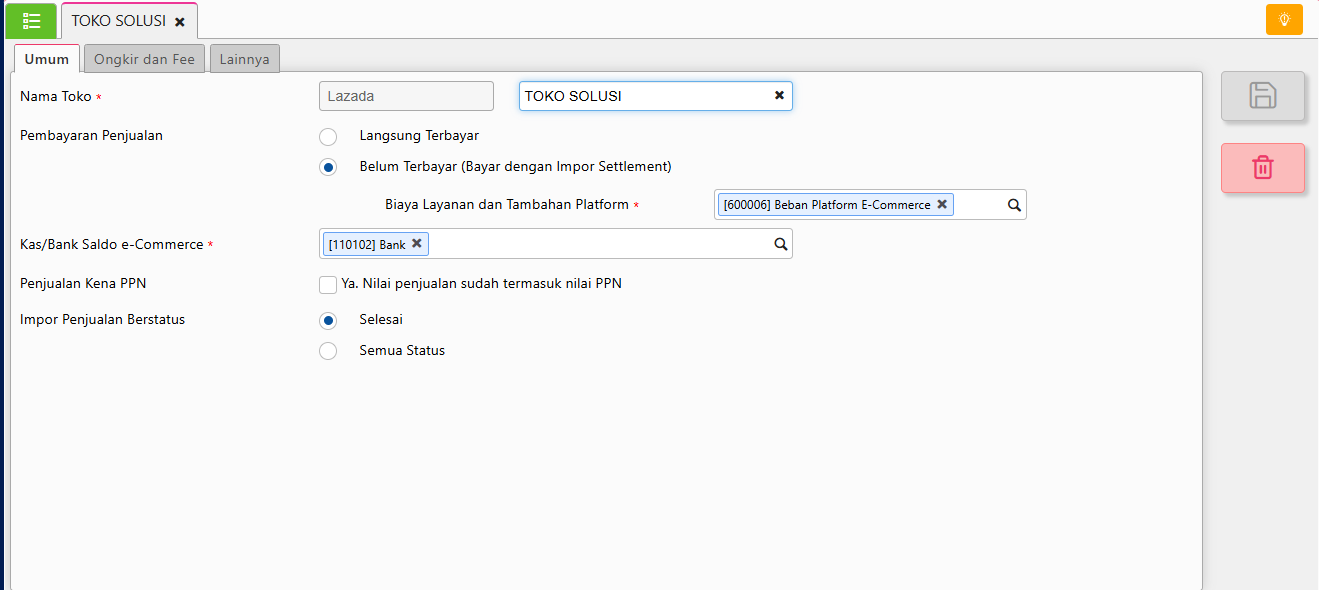Open search in Kas/Bank Saldo e-Commerce field
1319x590 pixels.
pos(780,244)
